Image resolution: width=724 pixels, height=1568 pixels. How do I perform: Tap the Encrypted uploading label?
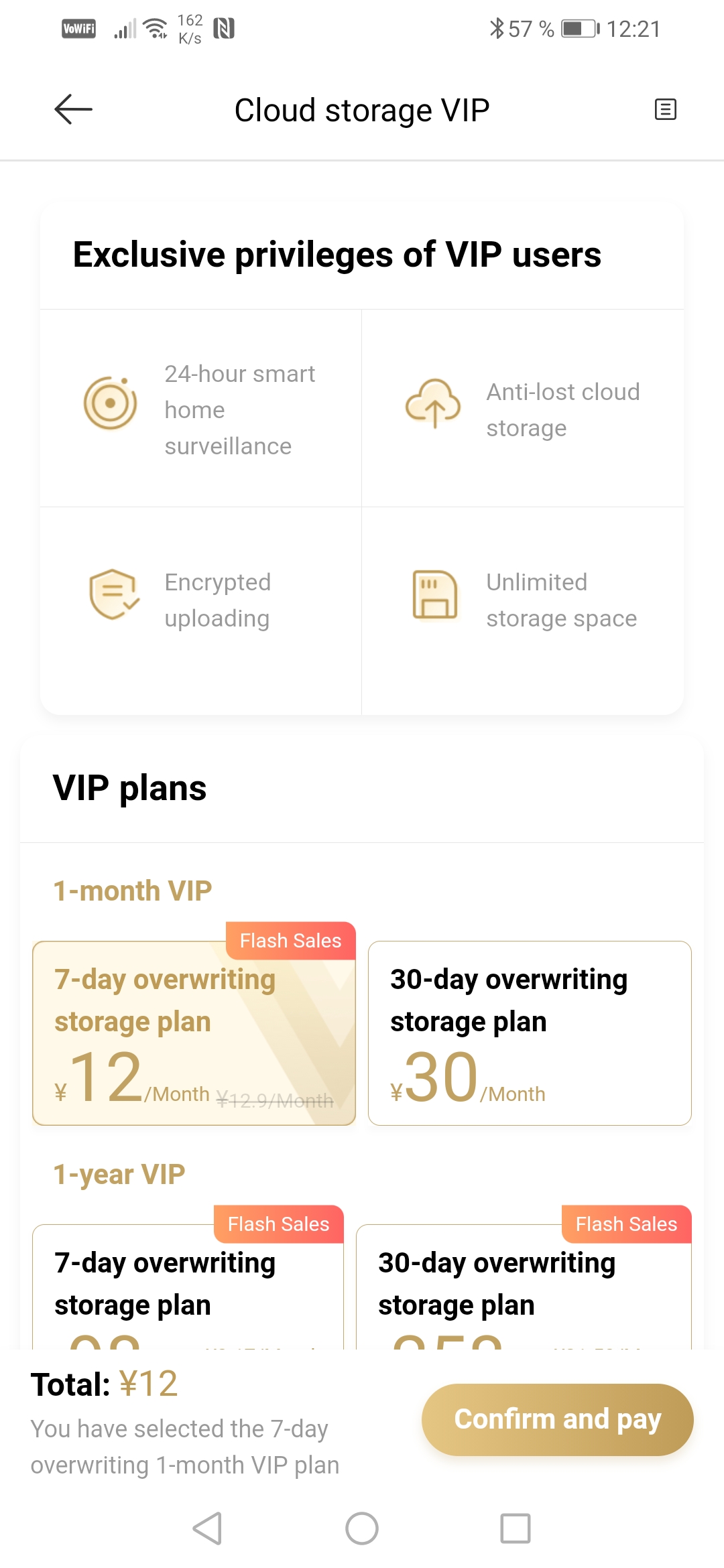coord(218,600)
